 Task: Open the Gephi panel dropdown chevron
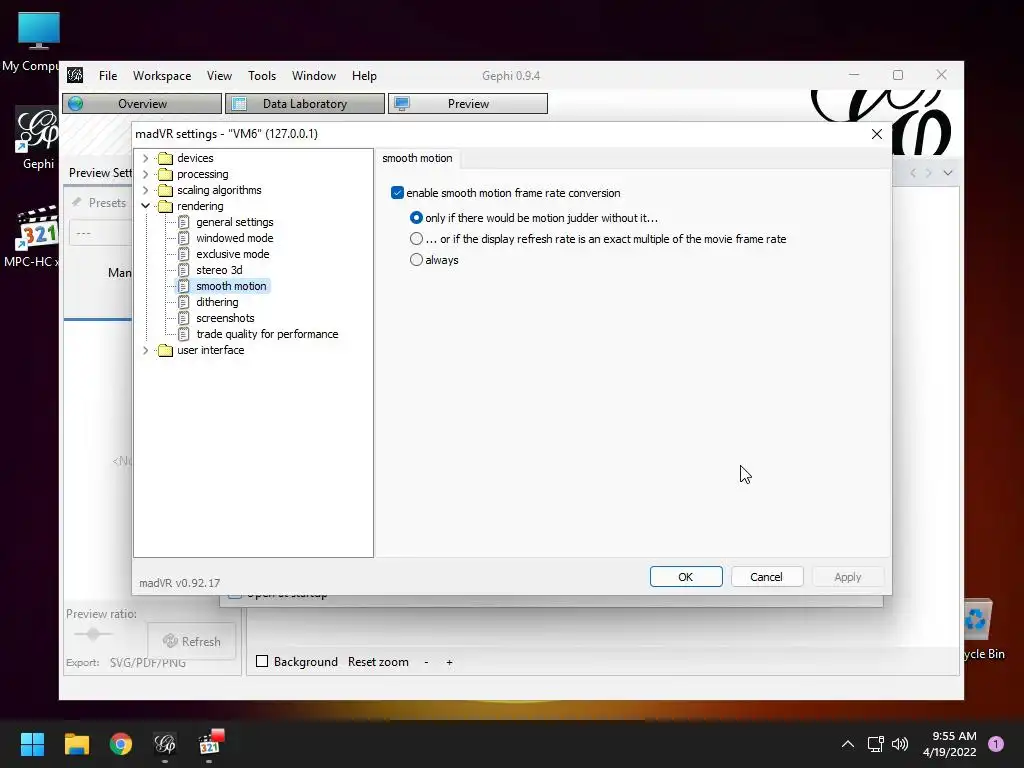click(x=948, y=173)
